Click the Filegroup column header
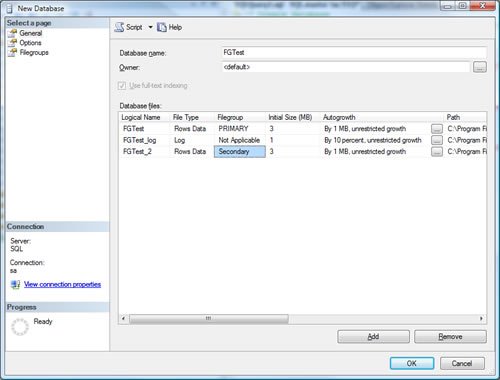The height and width of the screenshot is (380, 500). pyautogui.click(x=240, y=117)
